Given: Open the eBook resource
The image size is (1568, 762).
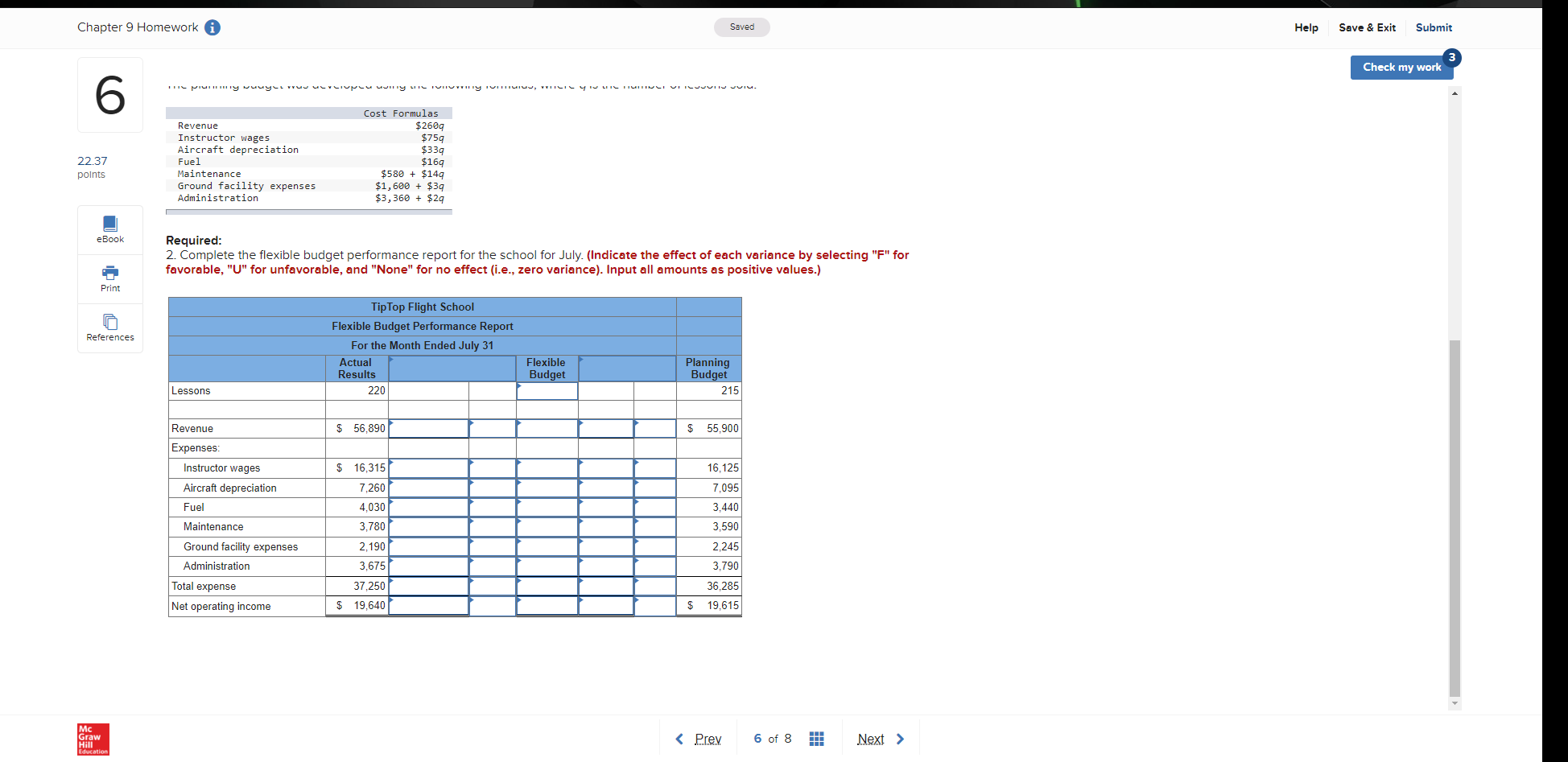Looking at the screenshot, I should tap(109, 229).
